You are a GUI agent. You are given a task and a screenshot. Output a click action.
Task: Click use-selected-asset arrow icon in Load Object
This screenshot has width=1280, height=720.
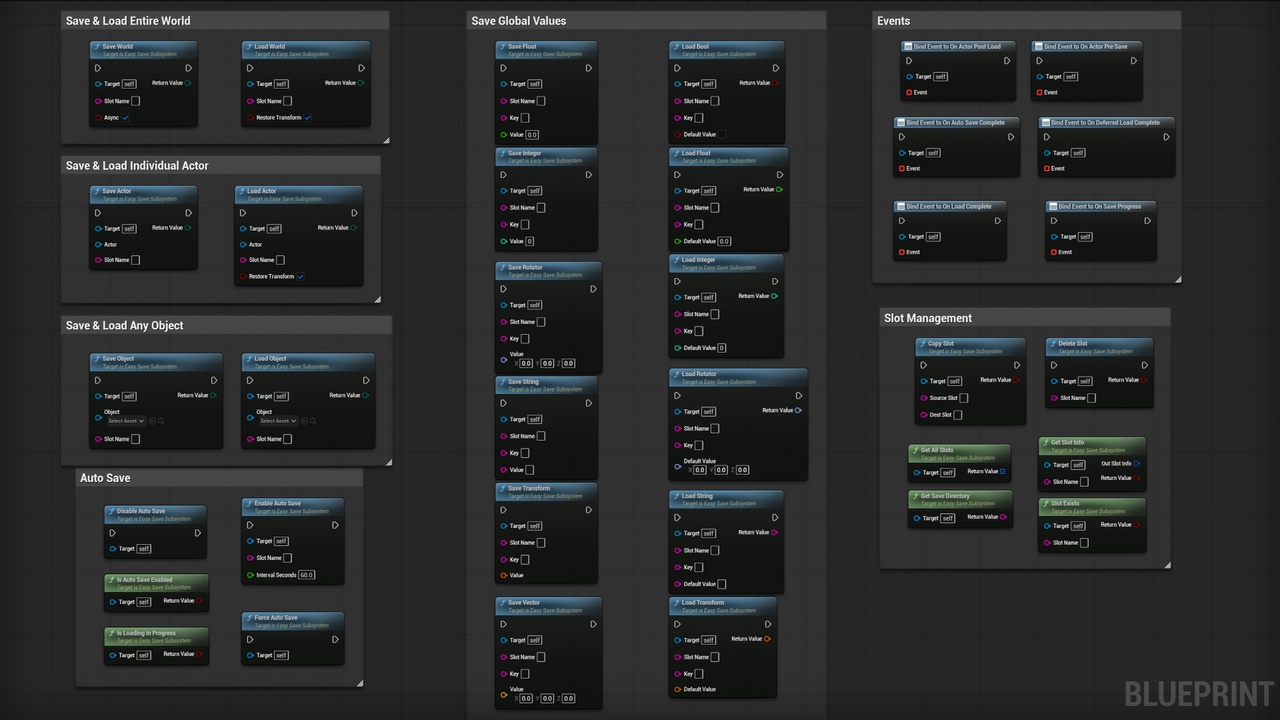point(304,421)
